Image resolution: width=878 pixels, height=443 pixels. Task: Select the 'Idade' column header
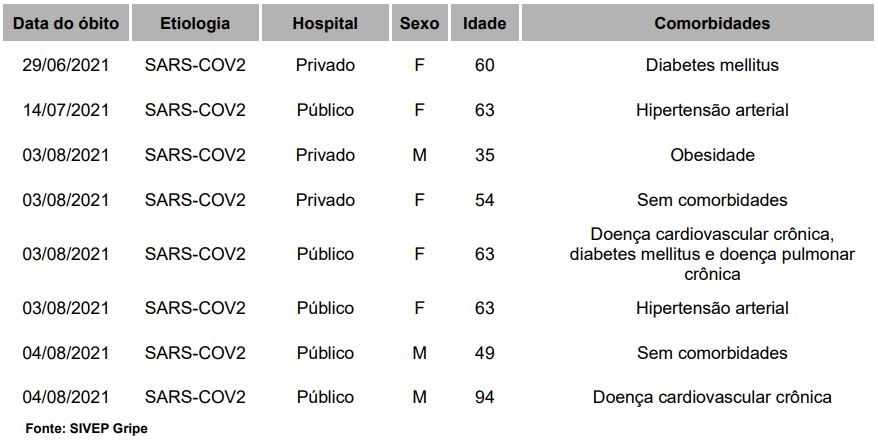(484, 23)
